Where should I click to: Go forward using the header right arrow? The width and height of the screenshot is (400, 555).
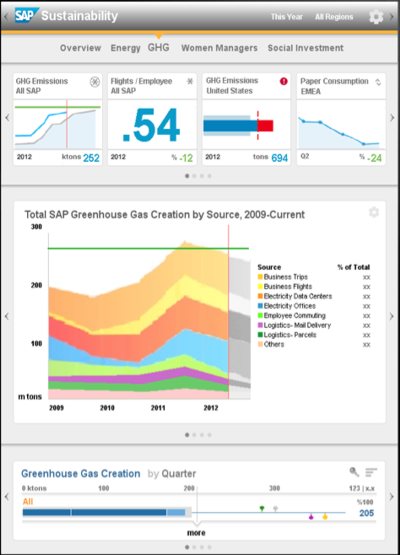click(391, 17)
